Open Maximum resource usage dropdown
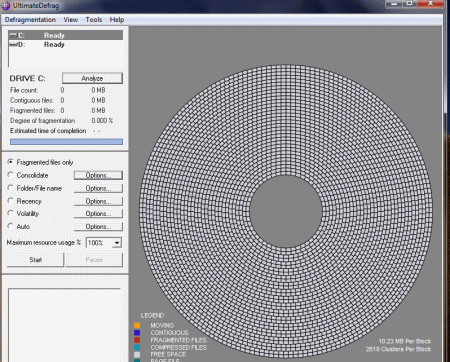The width and height of the screenshot is (450, 362). coord(117,243)
